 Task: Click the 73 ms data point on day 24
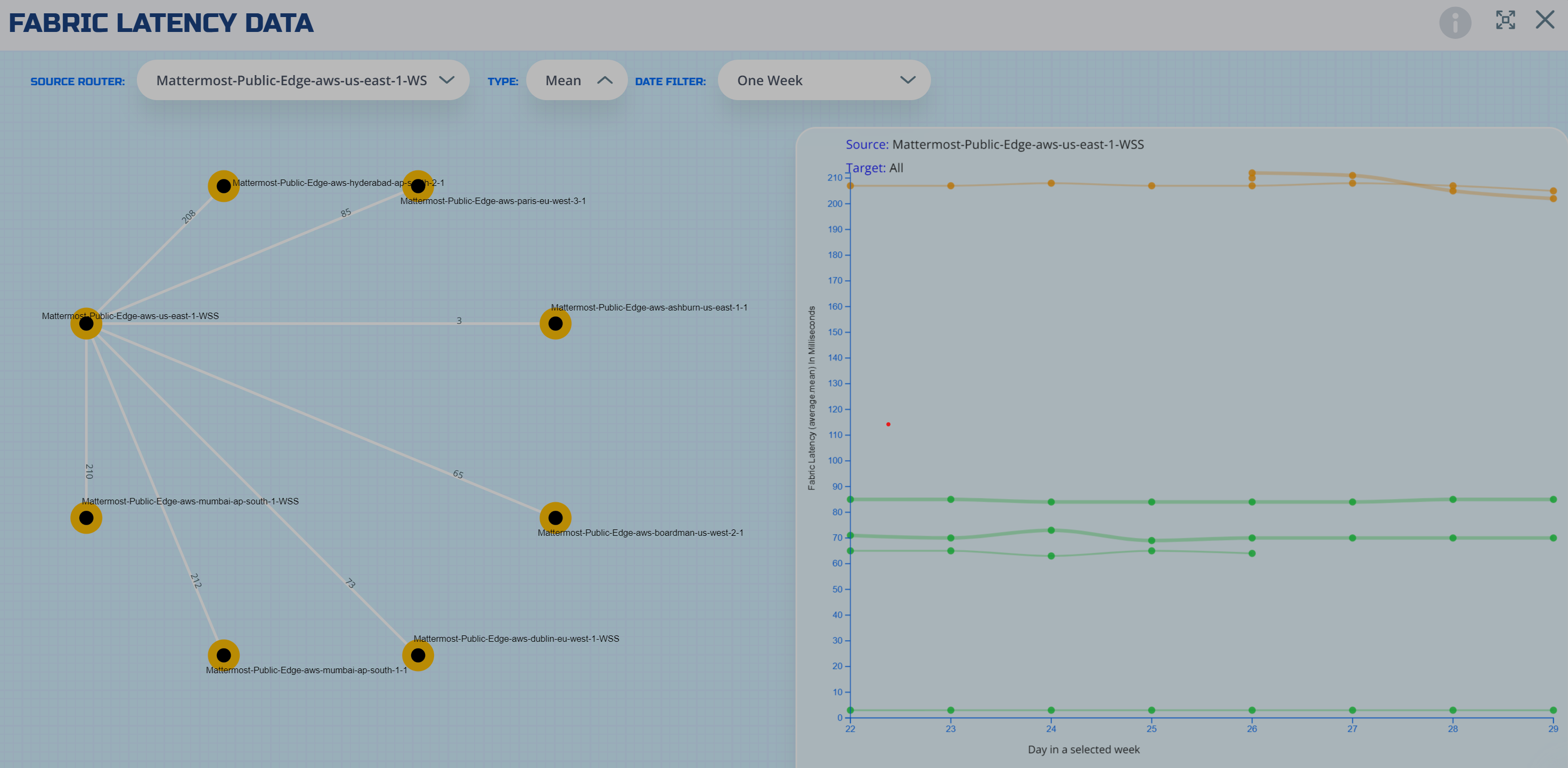pyautogui.click(x=1051, y=530)
